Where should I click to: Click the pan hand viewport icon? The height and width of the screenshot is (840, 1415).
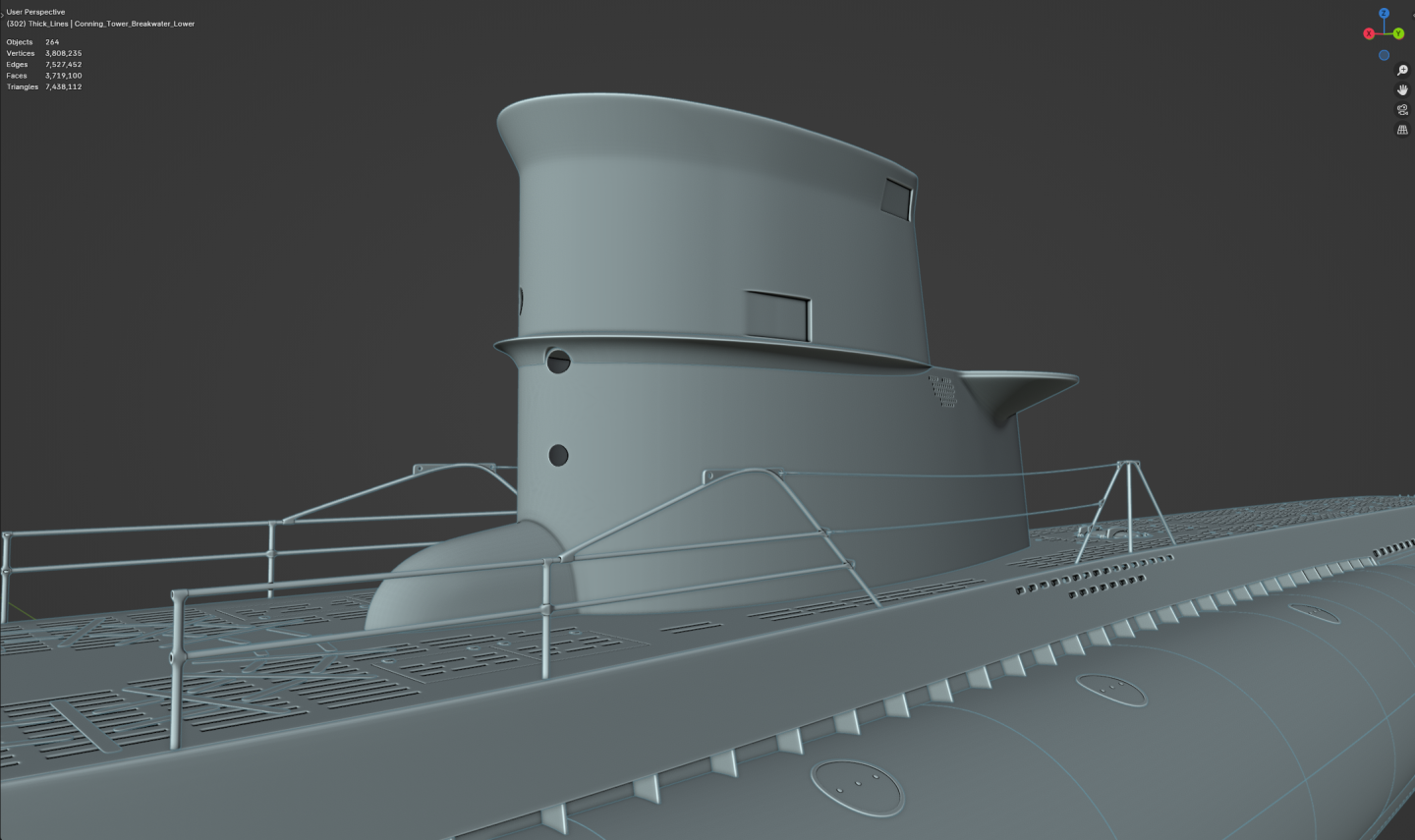[1402, 90]
